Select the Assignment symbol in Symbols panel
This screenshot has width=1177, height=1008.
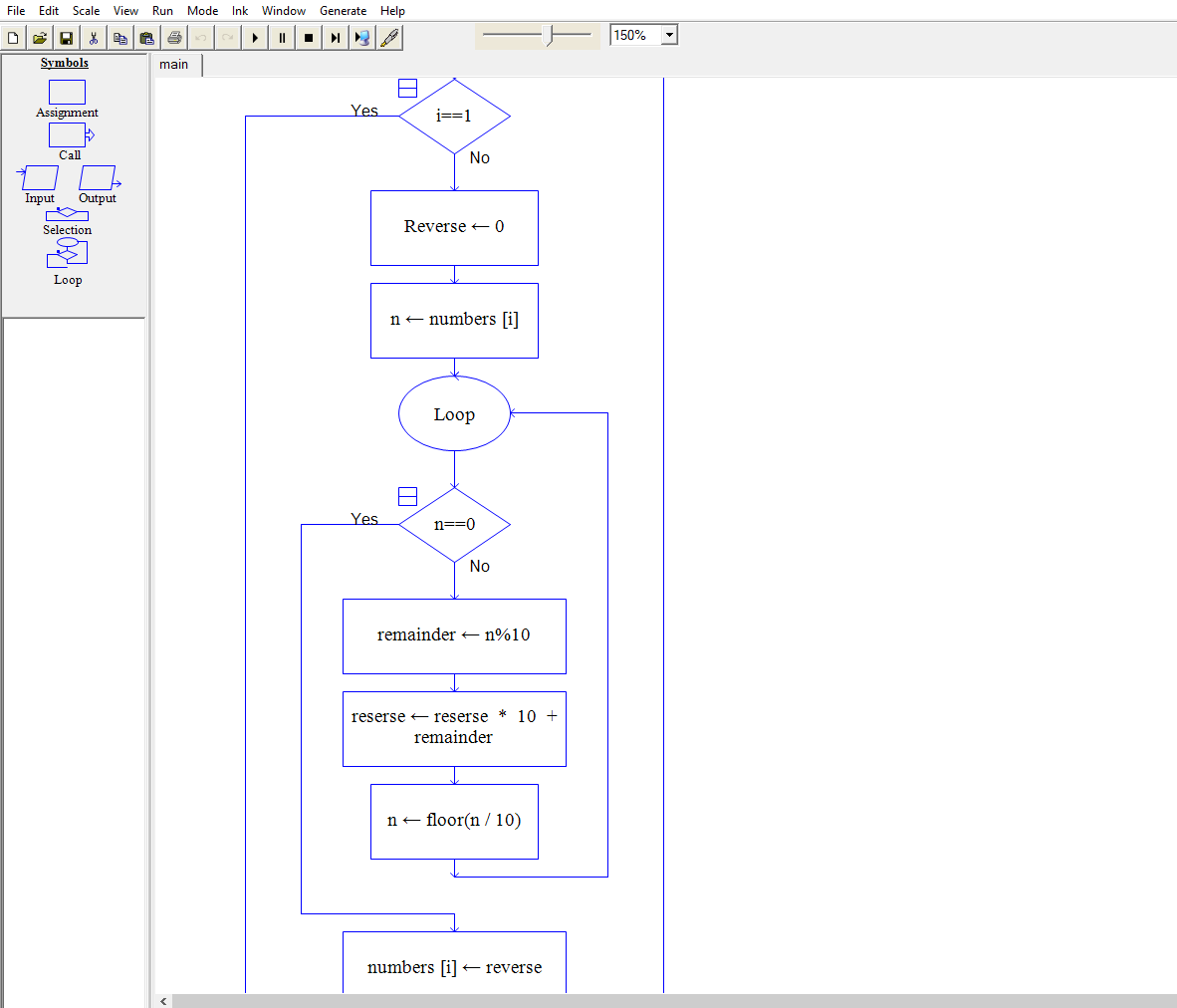[x=67, y=92]
